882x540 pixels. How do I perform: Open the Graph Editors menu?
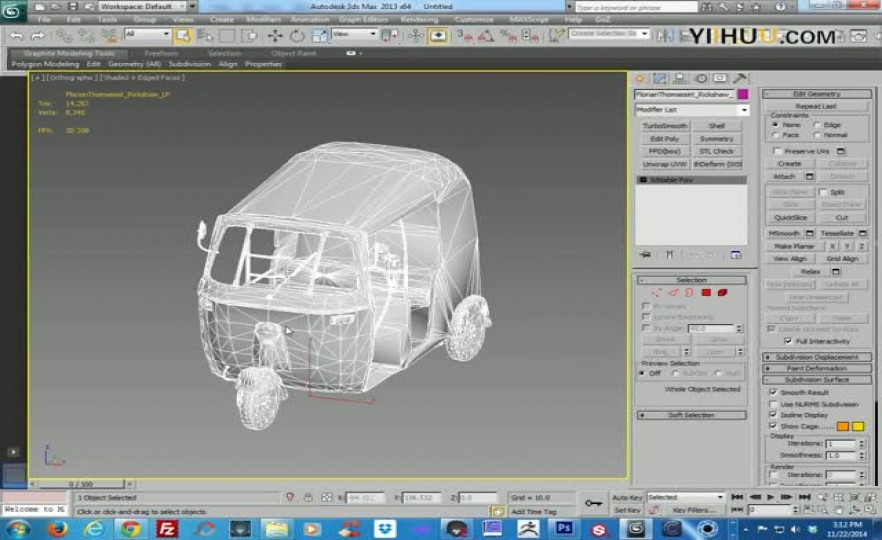[x=363, y=19]
